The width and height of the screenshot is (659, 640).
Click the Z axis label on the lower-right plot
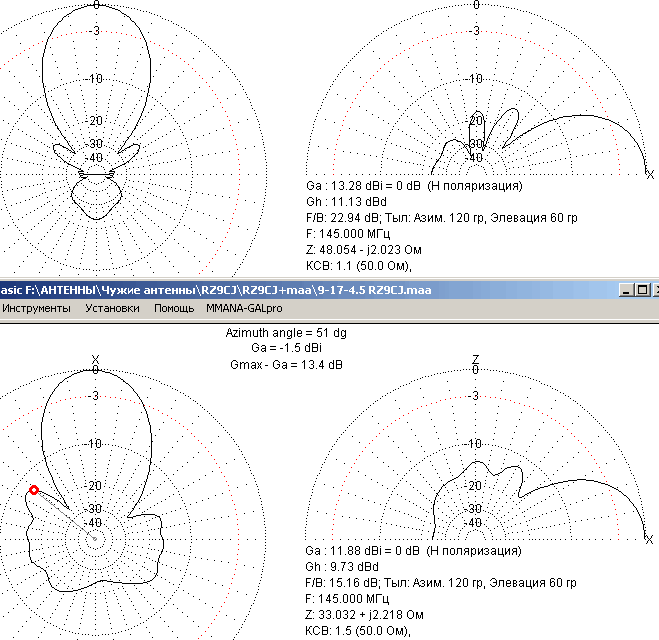pos(476,360)
